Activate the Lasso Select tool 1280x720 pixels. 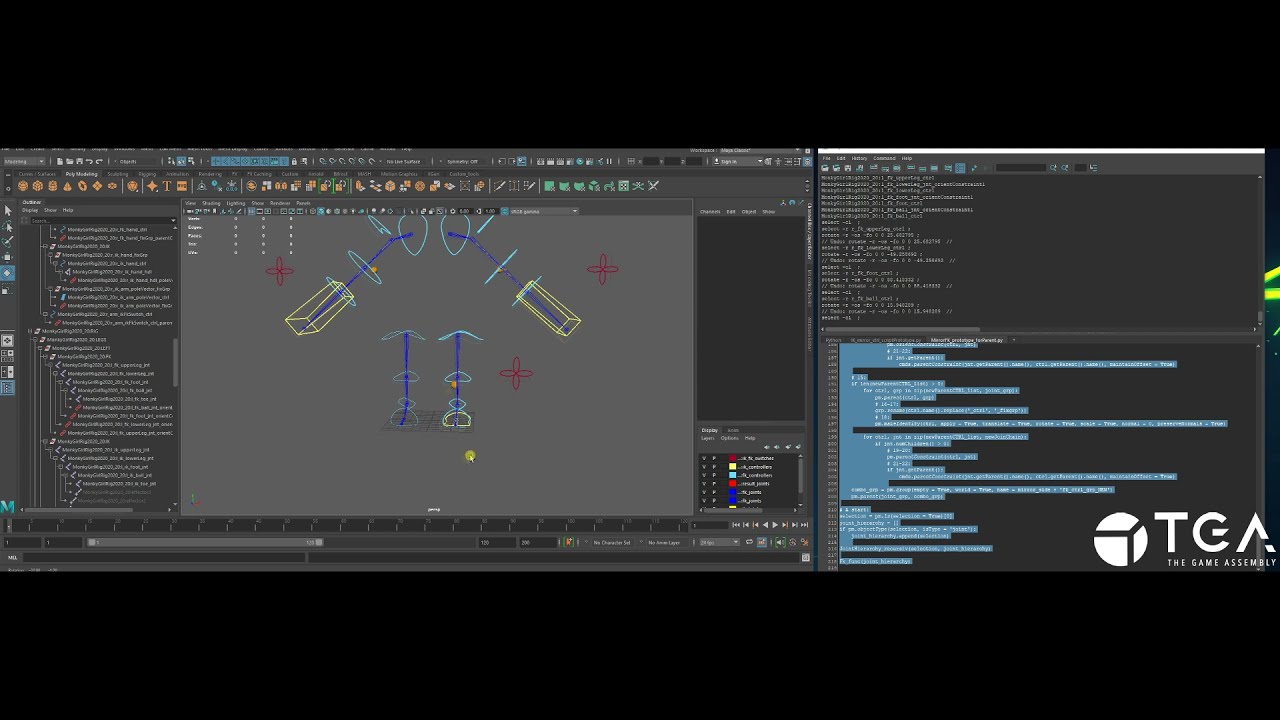pyautogui.click(x=7, y=226)
